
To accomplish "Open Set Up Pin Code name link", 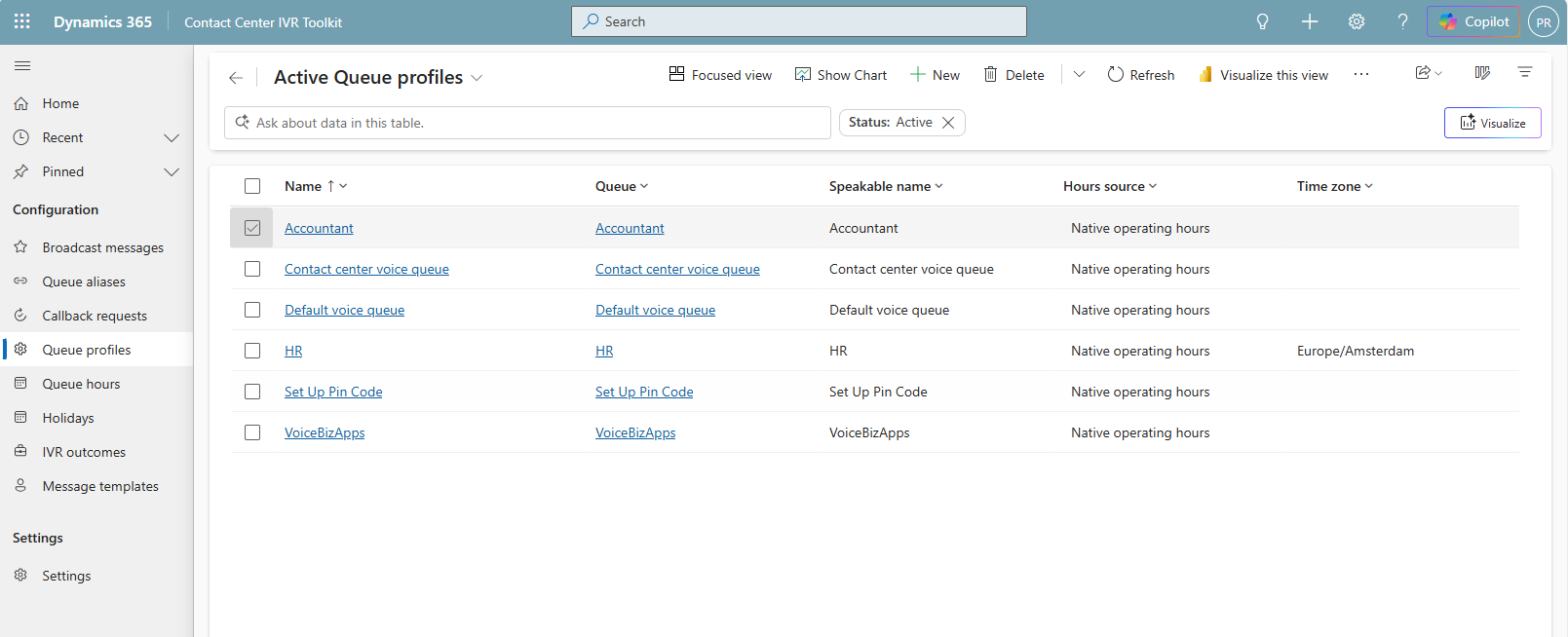I will (x=333, y=392).
